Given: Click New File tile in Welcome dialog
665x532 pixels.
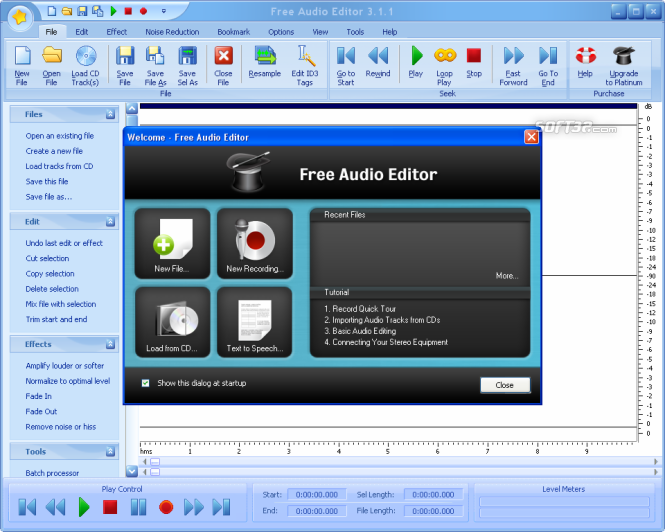Looking at the screenshot, I should (x=172, y=243).
